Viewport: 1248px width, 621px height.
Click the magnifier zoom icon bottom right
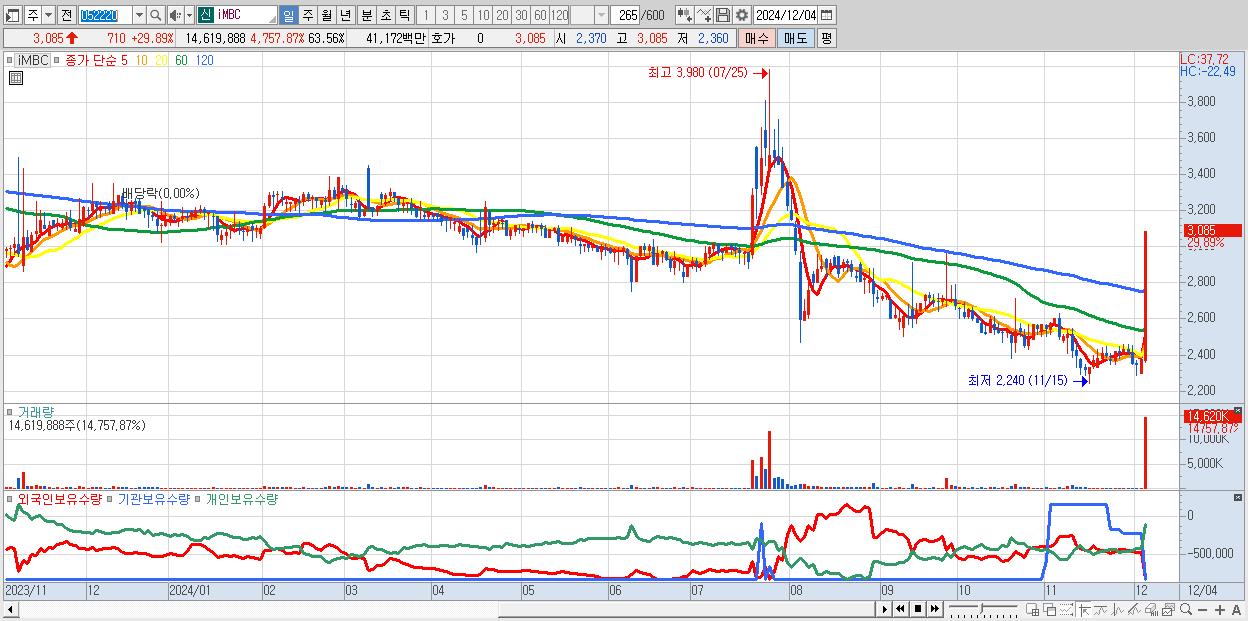coord(1186,609)
